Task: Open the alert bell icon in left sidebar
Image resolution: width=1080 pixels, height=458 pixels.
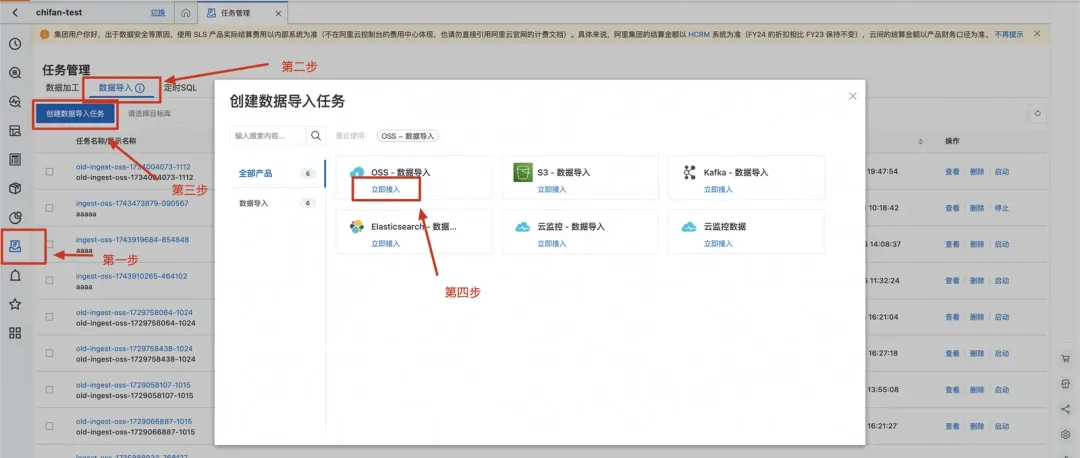Action: click(15, 275)
